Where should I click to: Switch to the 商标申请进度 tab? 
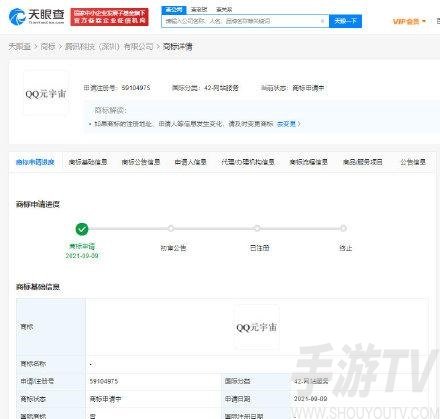pos(35,162)
